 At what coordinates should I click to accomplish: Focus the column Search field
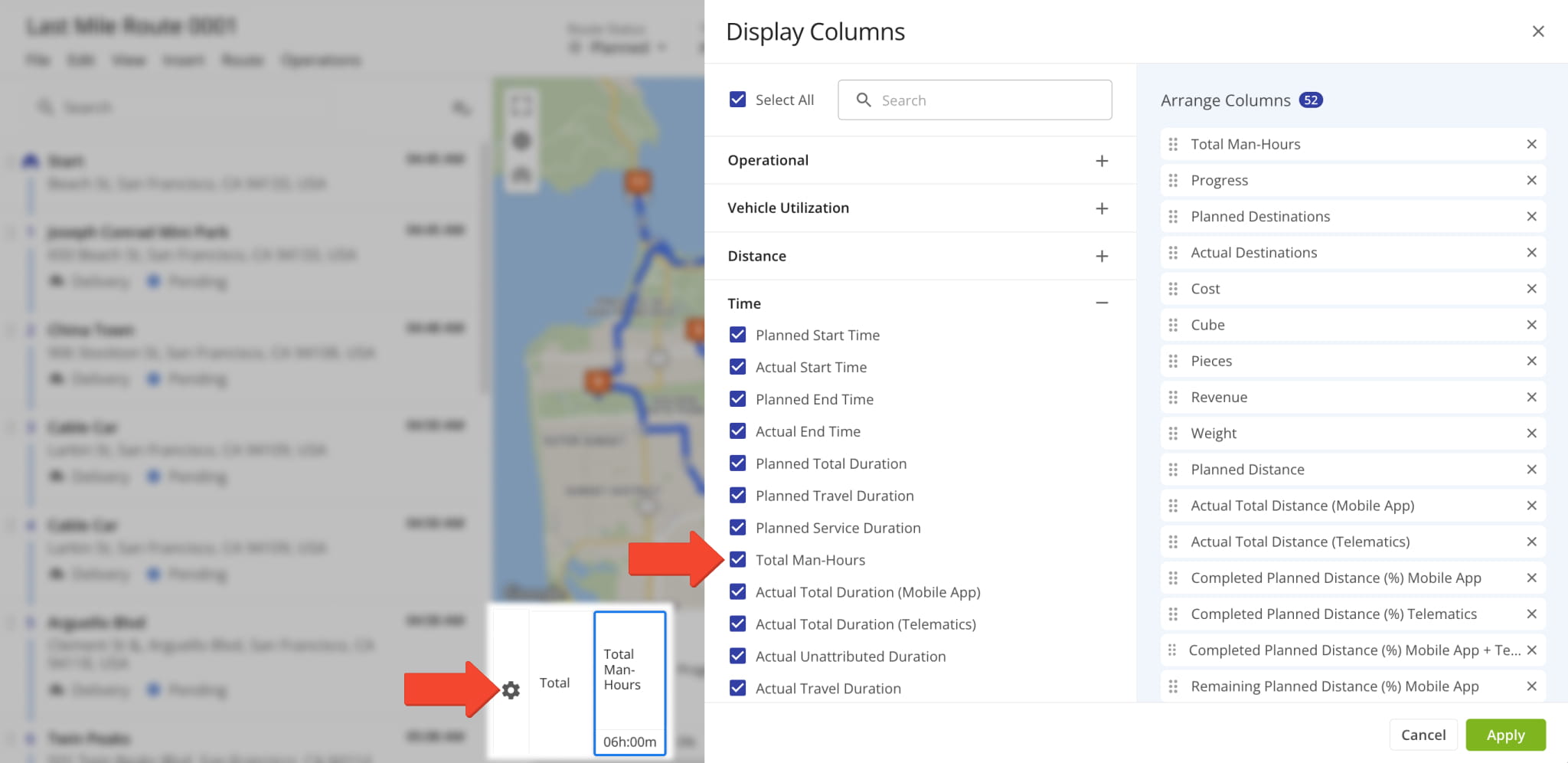(988, 100)
